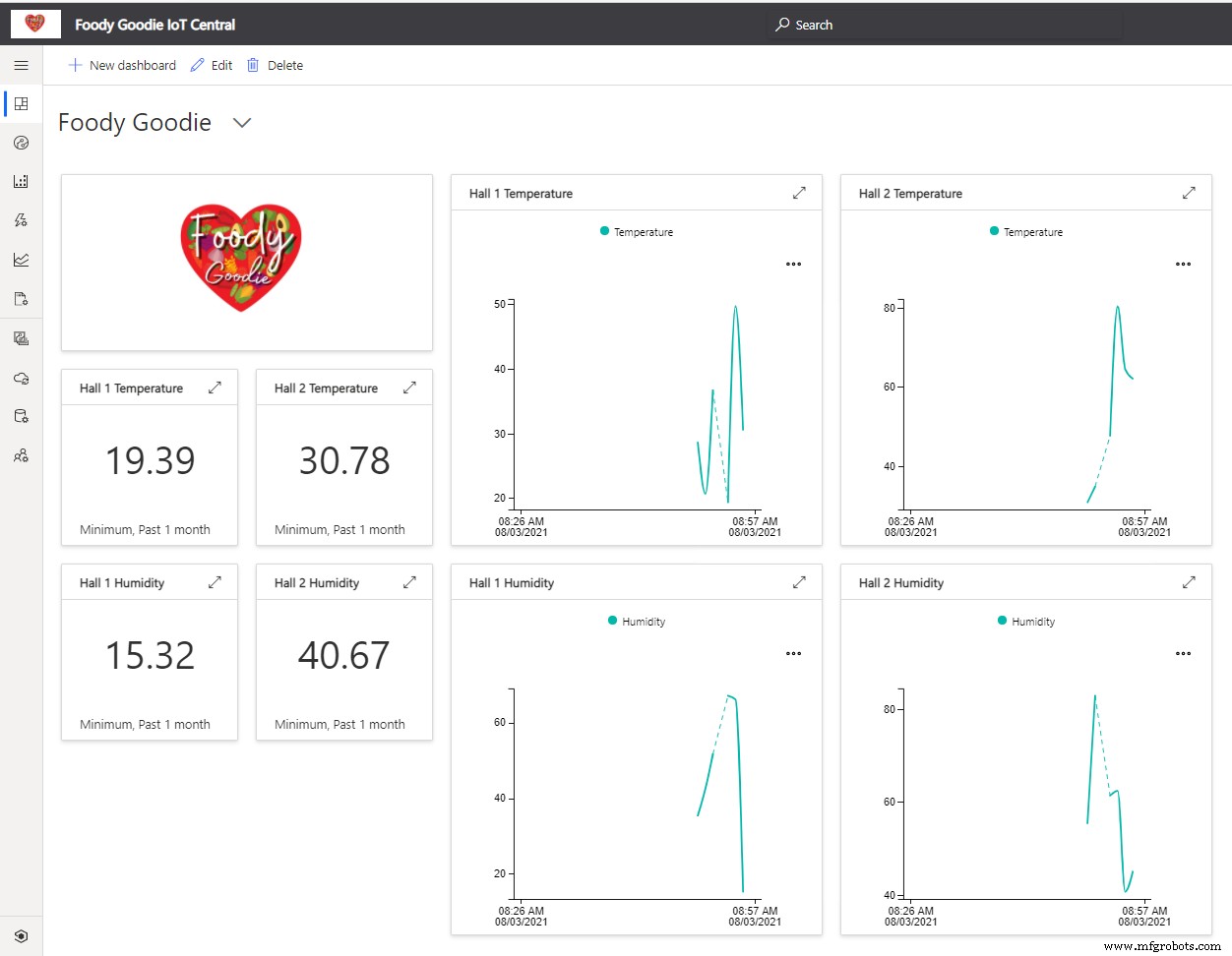1232x956 pixels.
Task: Open Device groups from the navigation pane
Action: pyautogui.click(x=21, y=181)
